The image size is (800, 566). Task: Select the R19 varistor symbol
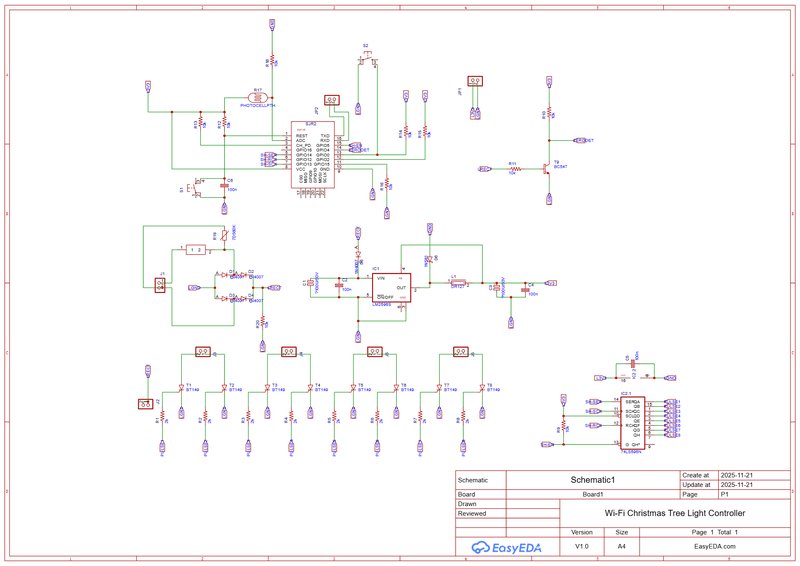pyautogui.click(x=224, y=235)
